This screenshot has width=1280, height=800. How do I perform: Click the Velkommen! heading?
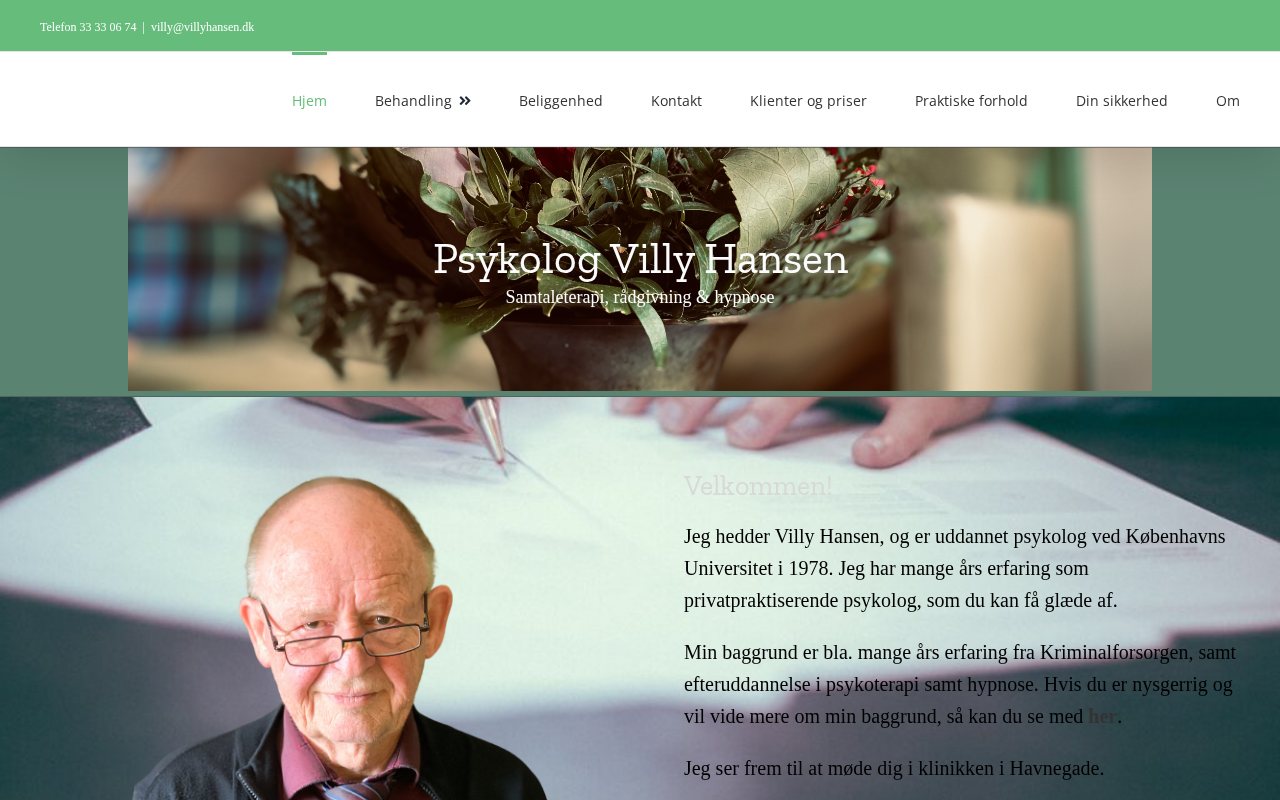(758, 486)
